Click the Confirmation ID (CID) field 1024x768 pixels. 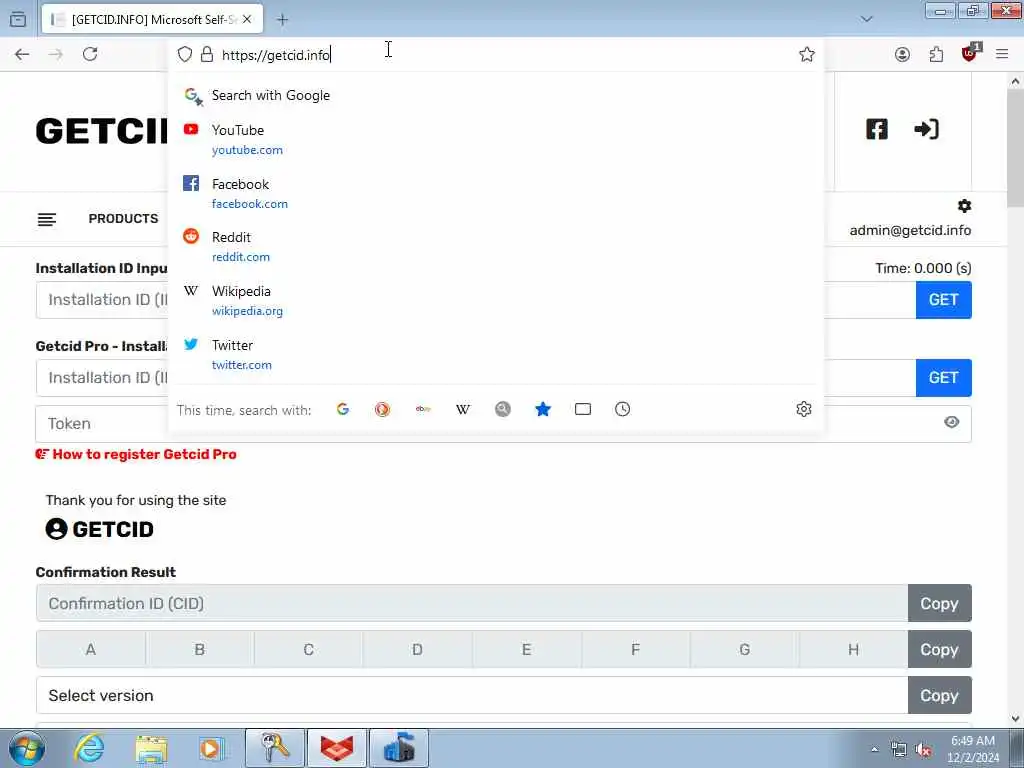coord(472,603)
